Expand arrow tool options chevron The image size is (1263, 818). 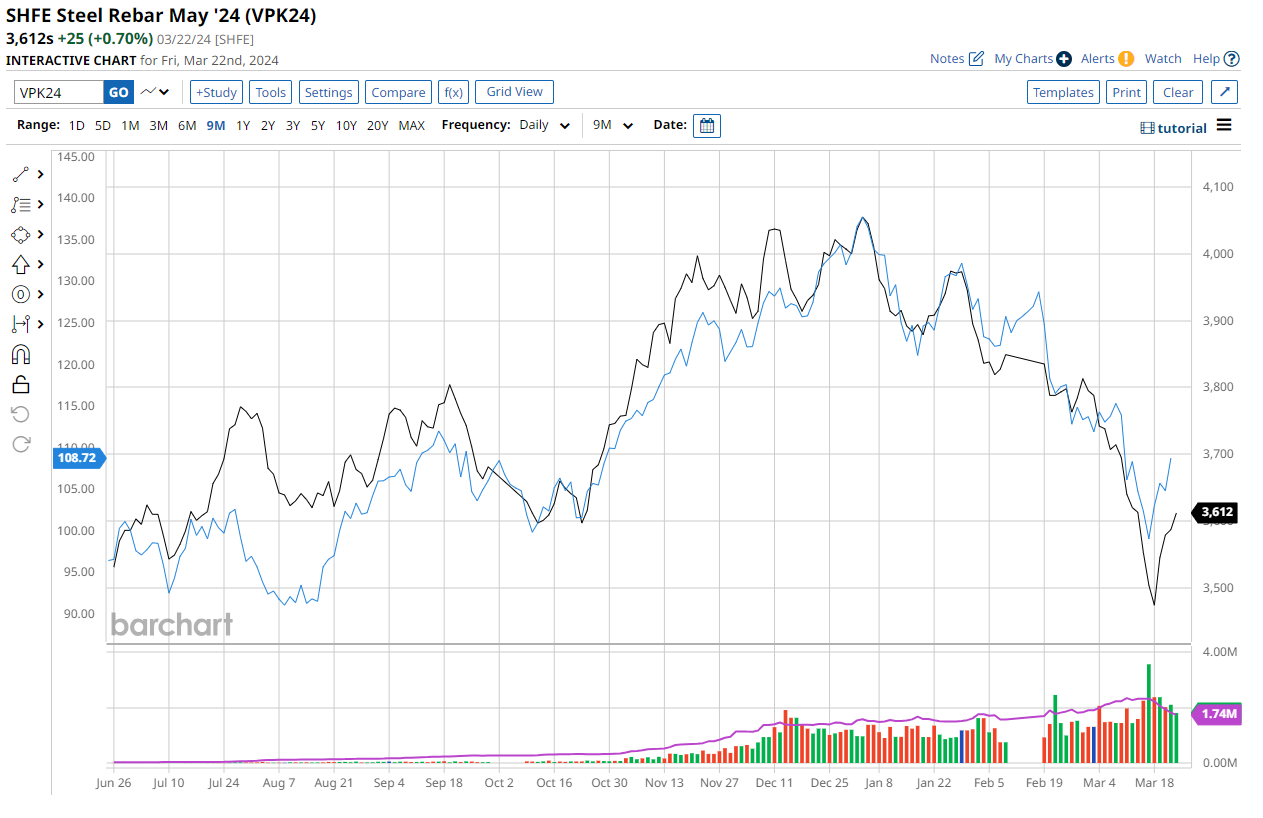point(40,264)
